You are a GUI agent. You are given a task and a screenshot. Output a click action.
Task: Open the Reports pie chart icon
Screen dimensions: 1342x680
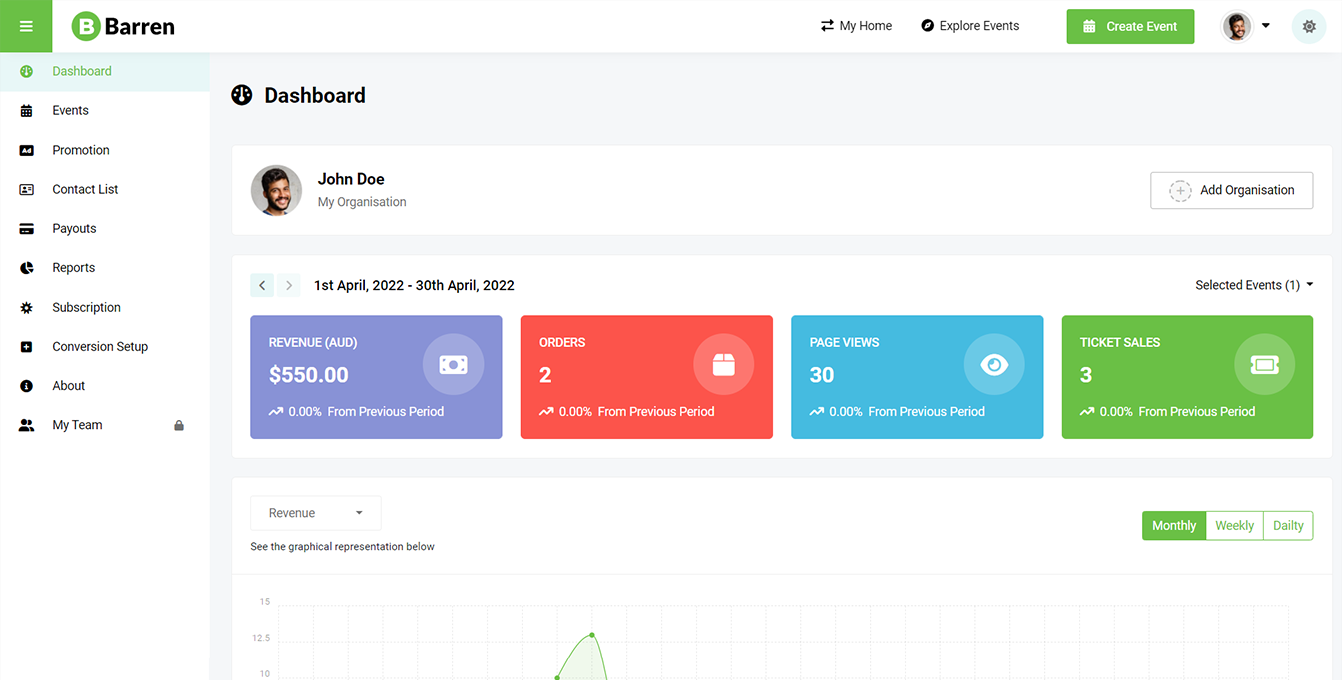27,268
